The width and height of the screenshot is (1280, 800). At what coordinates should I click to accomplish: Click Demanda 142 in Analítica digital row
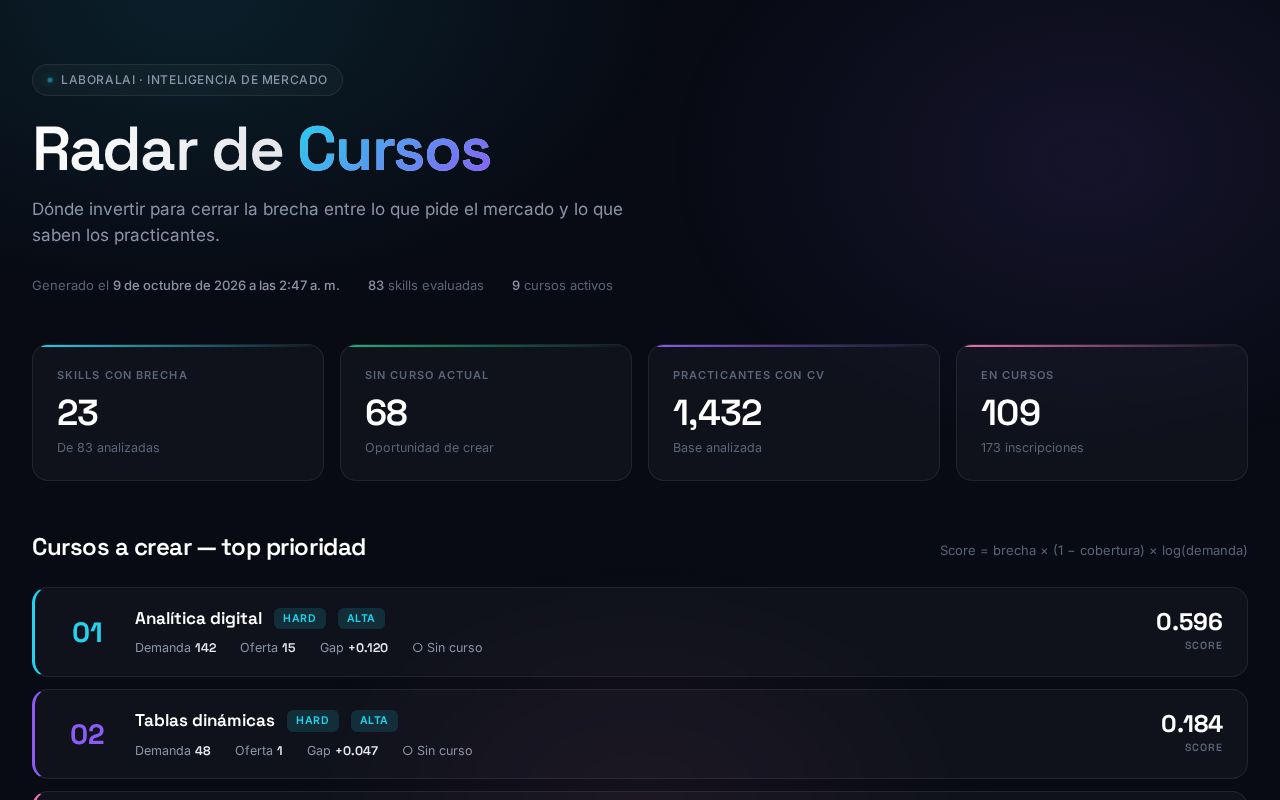(x=176, y=648)
